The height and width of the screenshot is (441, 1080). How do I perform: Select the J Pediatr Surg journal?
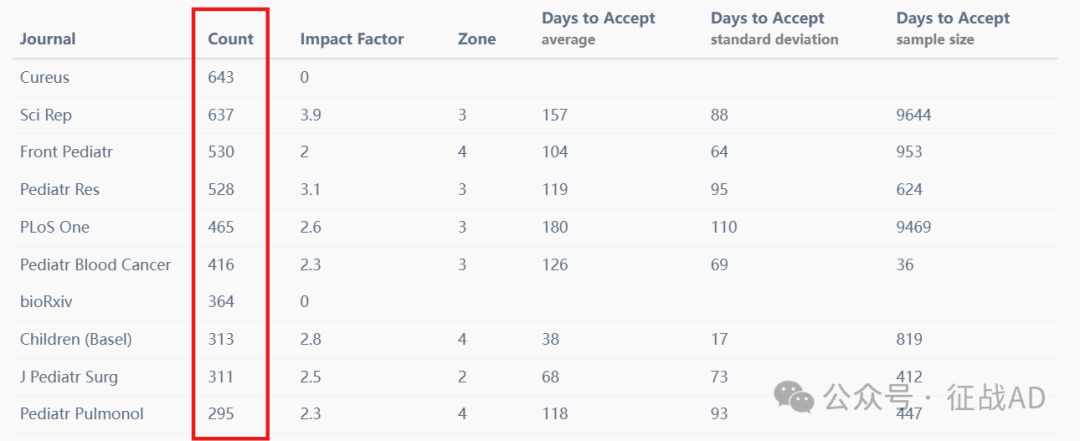(x=69, y=377)
